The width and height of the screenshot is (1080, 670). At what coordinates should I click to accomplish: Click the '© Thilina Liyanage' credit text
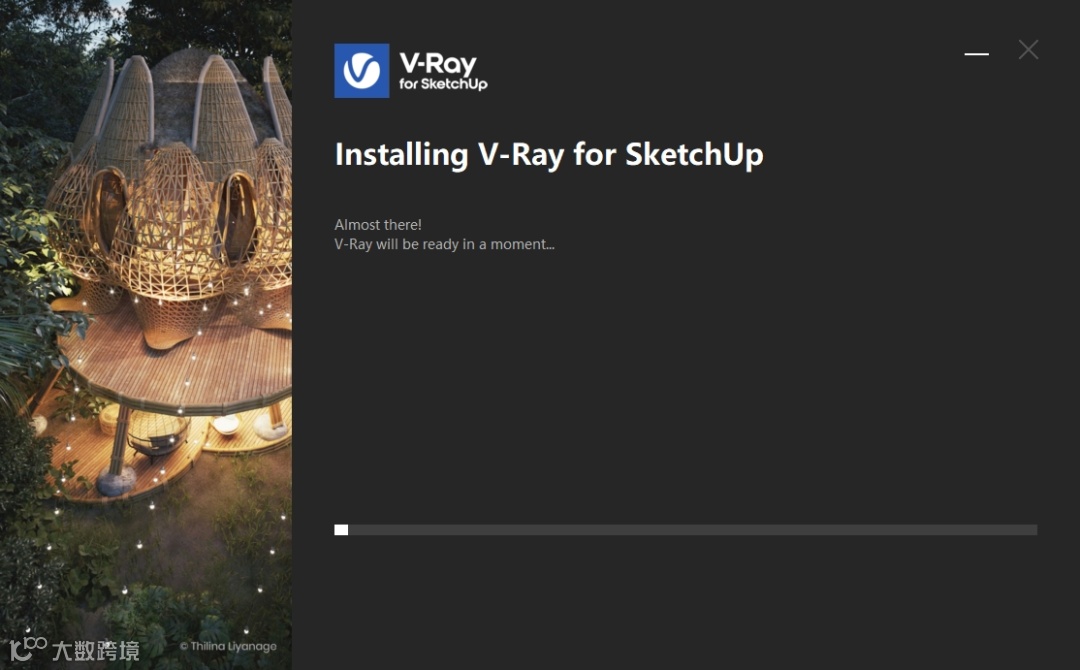(x=228, y=646)
